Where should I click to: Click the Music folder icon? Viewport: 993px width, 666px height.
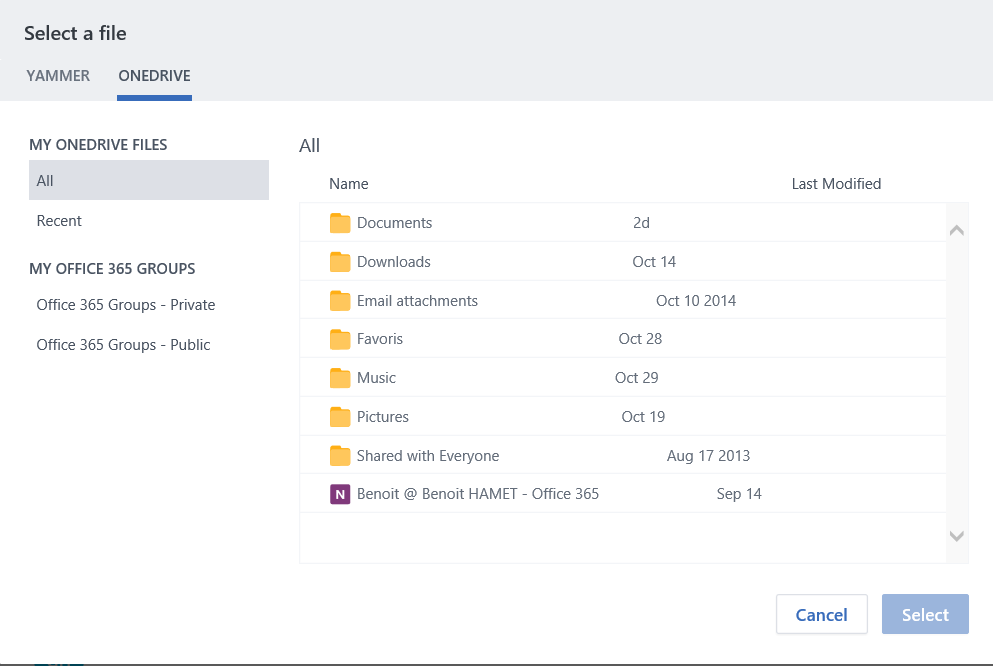[340, 378]
